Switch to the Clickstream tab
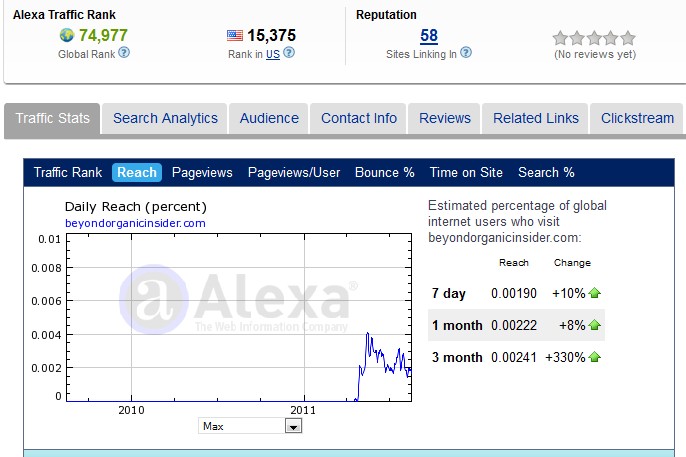This screenshot has height=457, width=686. point(637,119)
